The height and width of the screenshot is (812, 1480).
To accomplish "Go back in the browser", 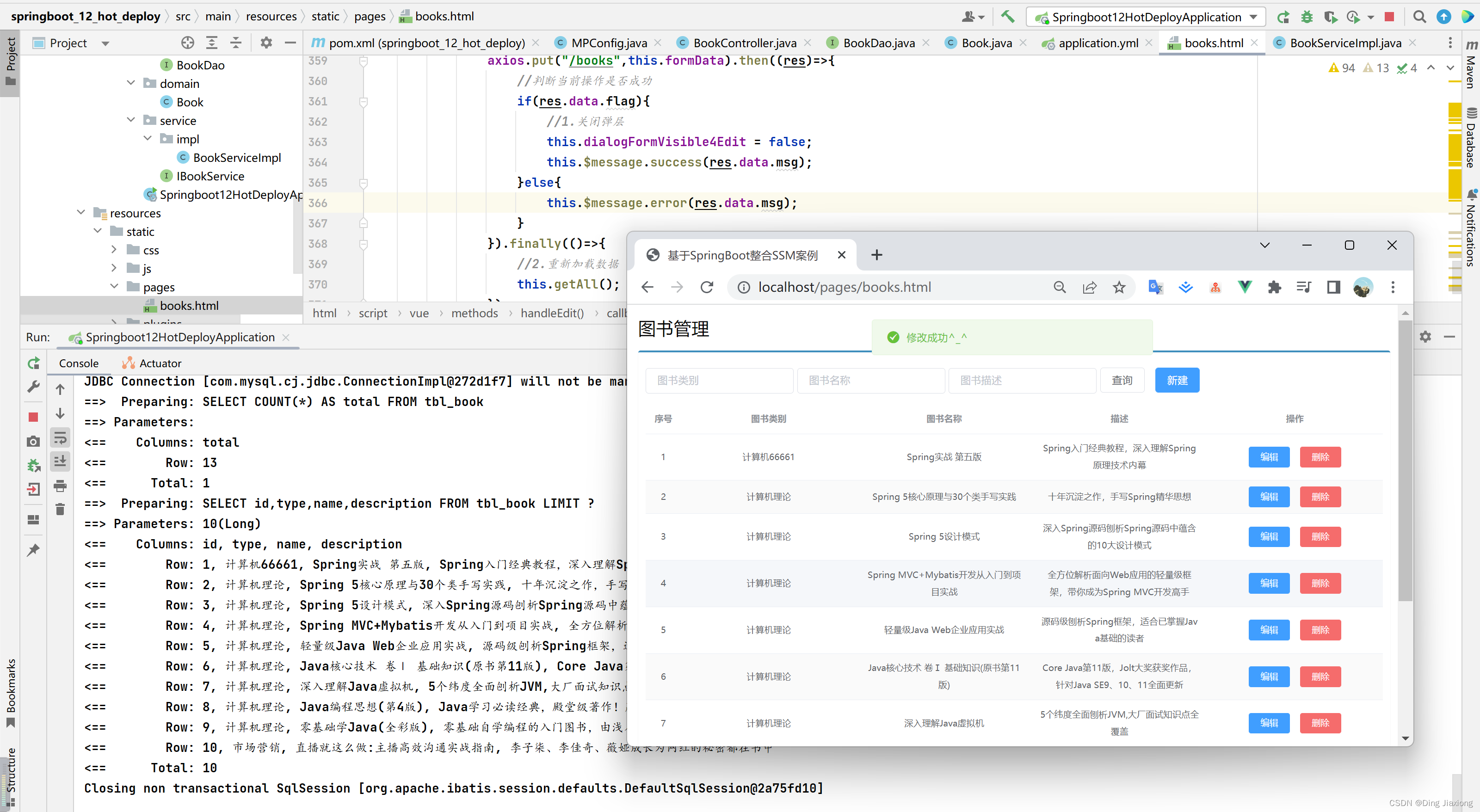I will [x=647, y=287].
